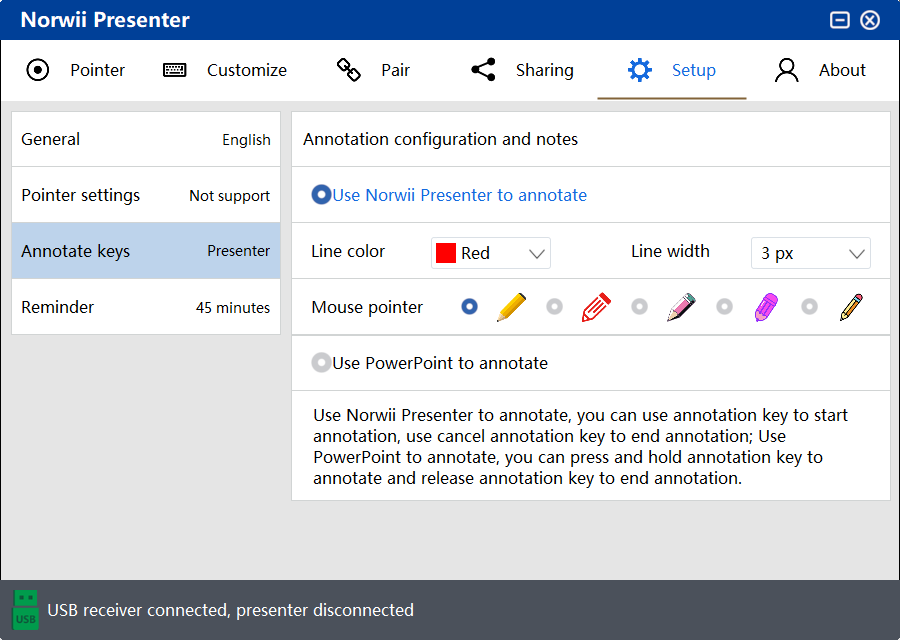Choose the red pencil radio button
Screen dimensions: 900x640
[554, 307]
